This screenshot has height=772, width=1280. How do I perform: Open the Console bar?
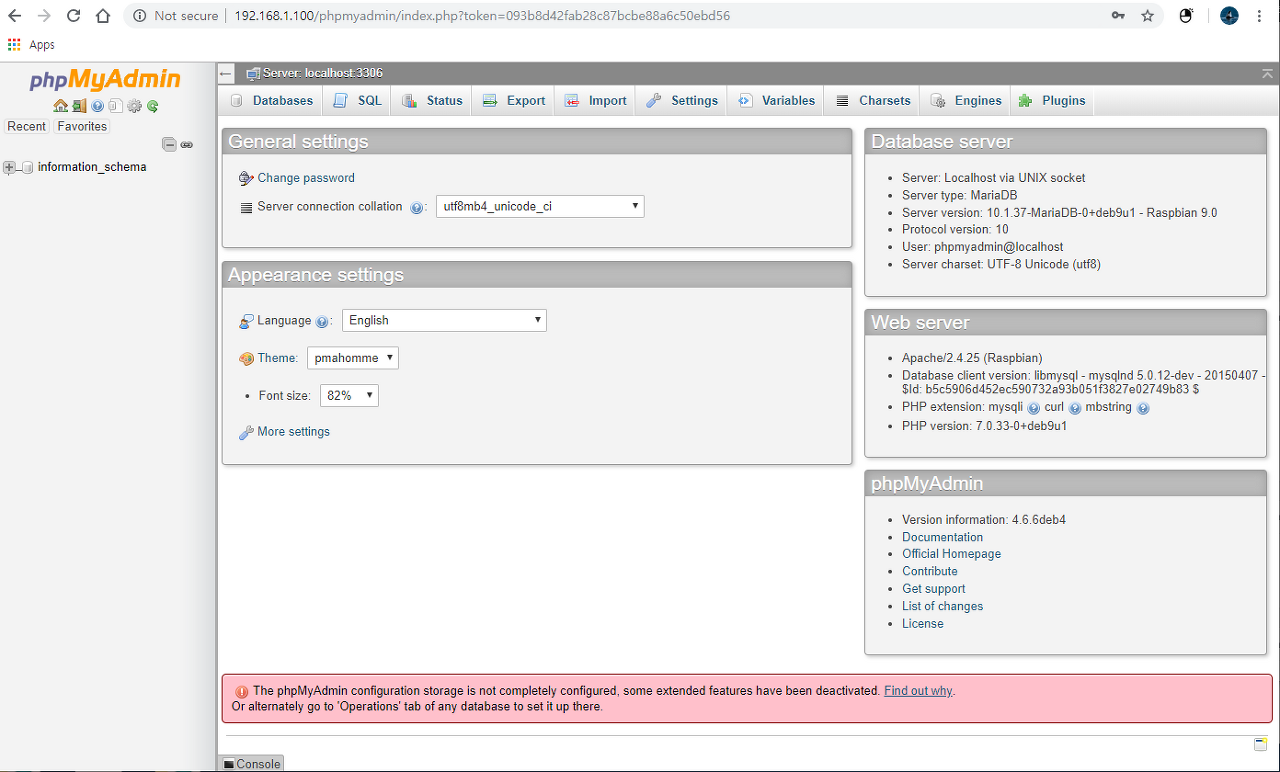tap(252, 764)
